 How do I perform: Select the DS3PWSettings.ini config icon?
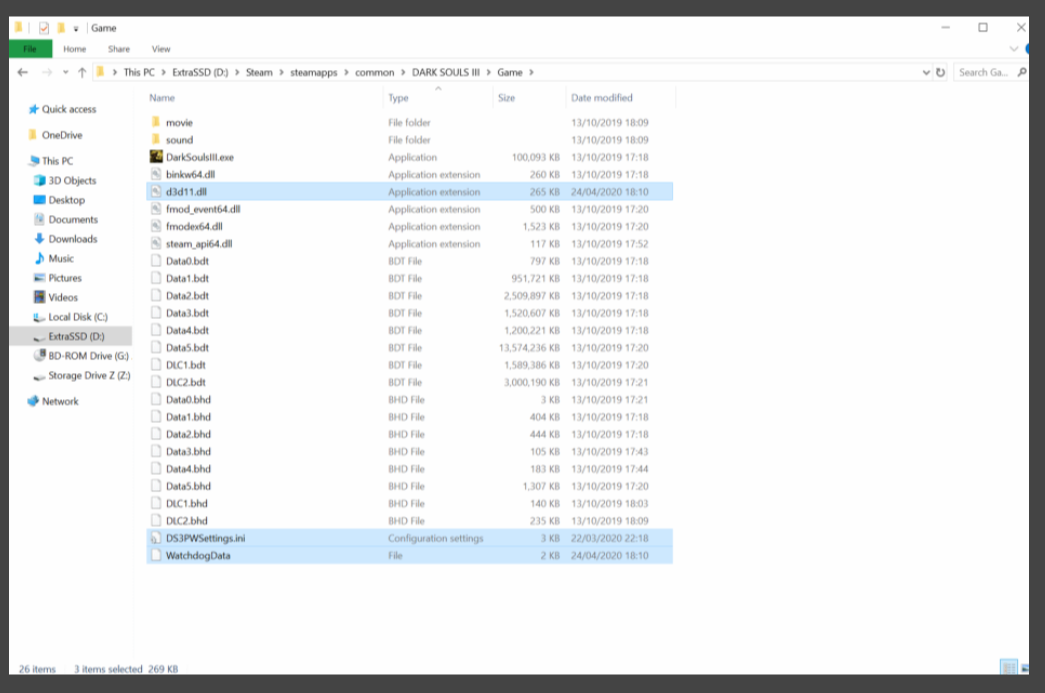coord(156,538)
